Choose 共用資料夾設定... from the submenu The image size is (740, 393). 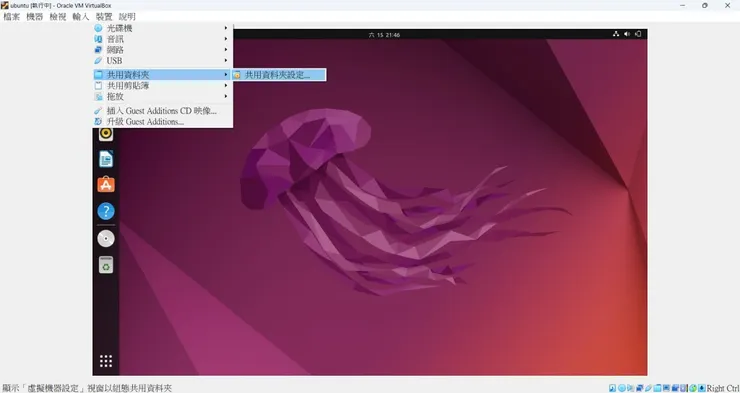(x=278, y=75)
